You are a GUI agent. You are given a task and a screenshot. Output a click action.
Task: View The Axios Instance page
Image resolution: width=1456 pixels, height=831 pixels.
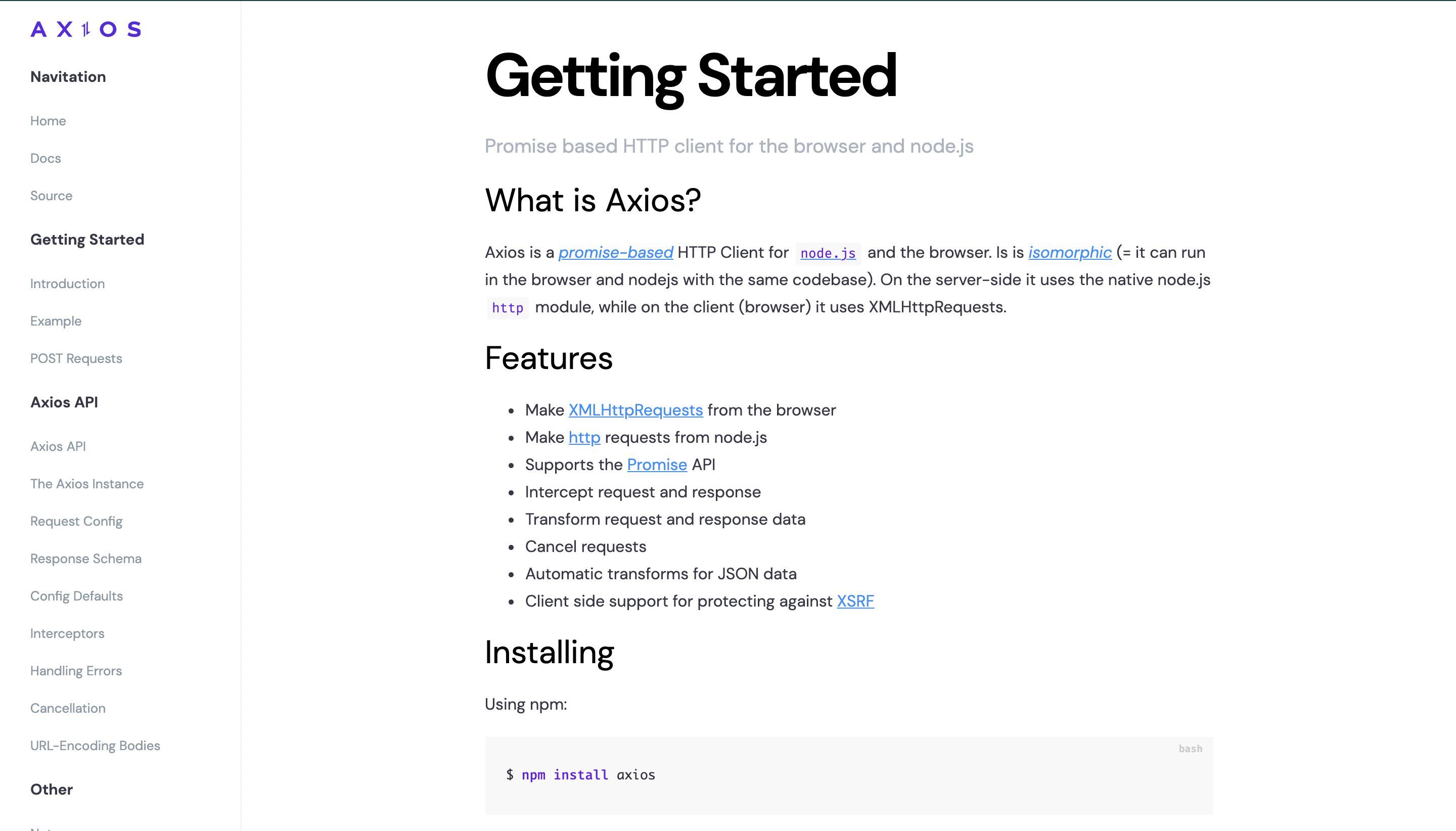pos(87,483)
